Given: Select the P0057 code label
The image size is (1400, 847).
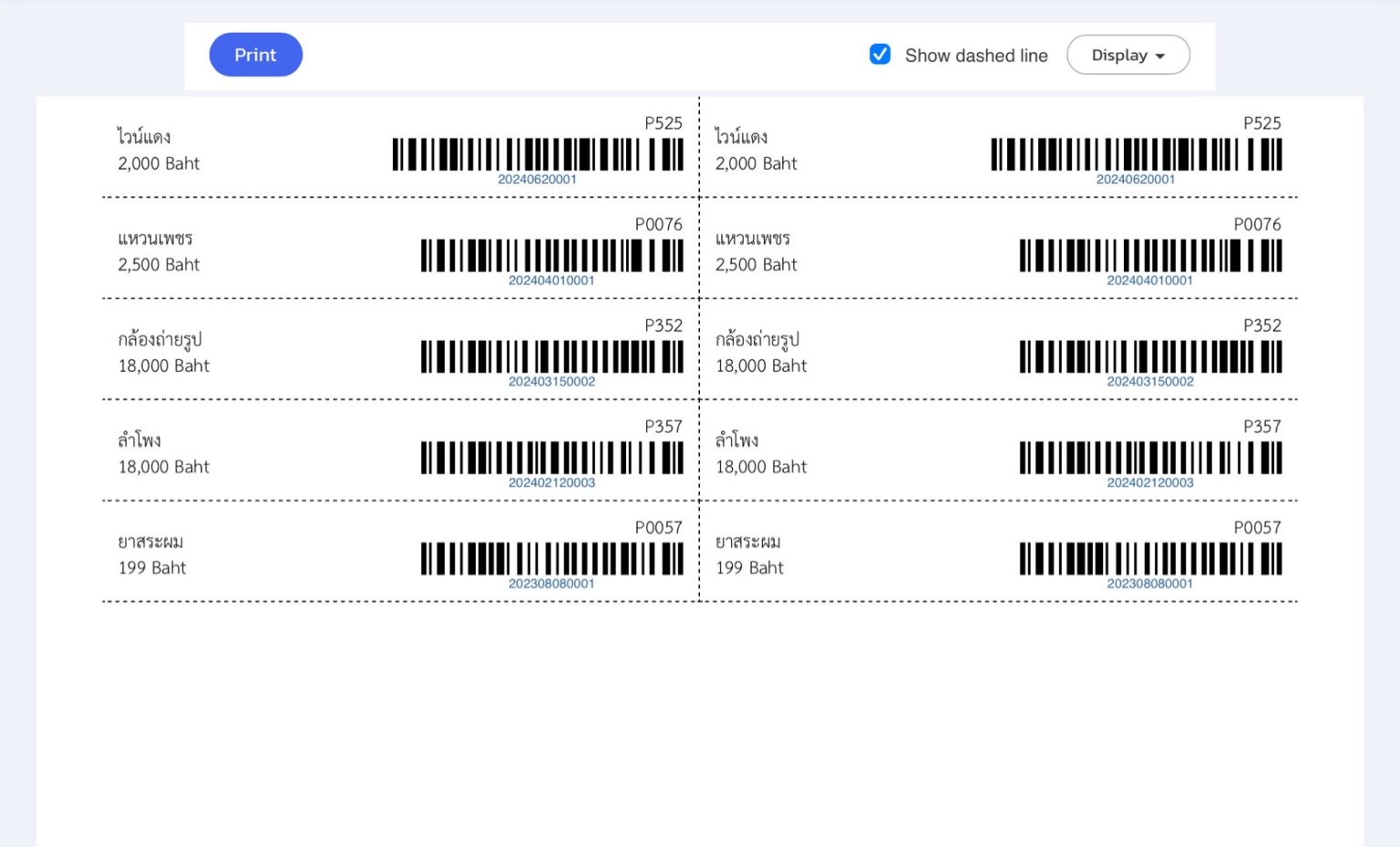Looking at the screenshot, I should [x=660, y=527].
